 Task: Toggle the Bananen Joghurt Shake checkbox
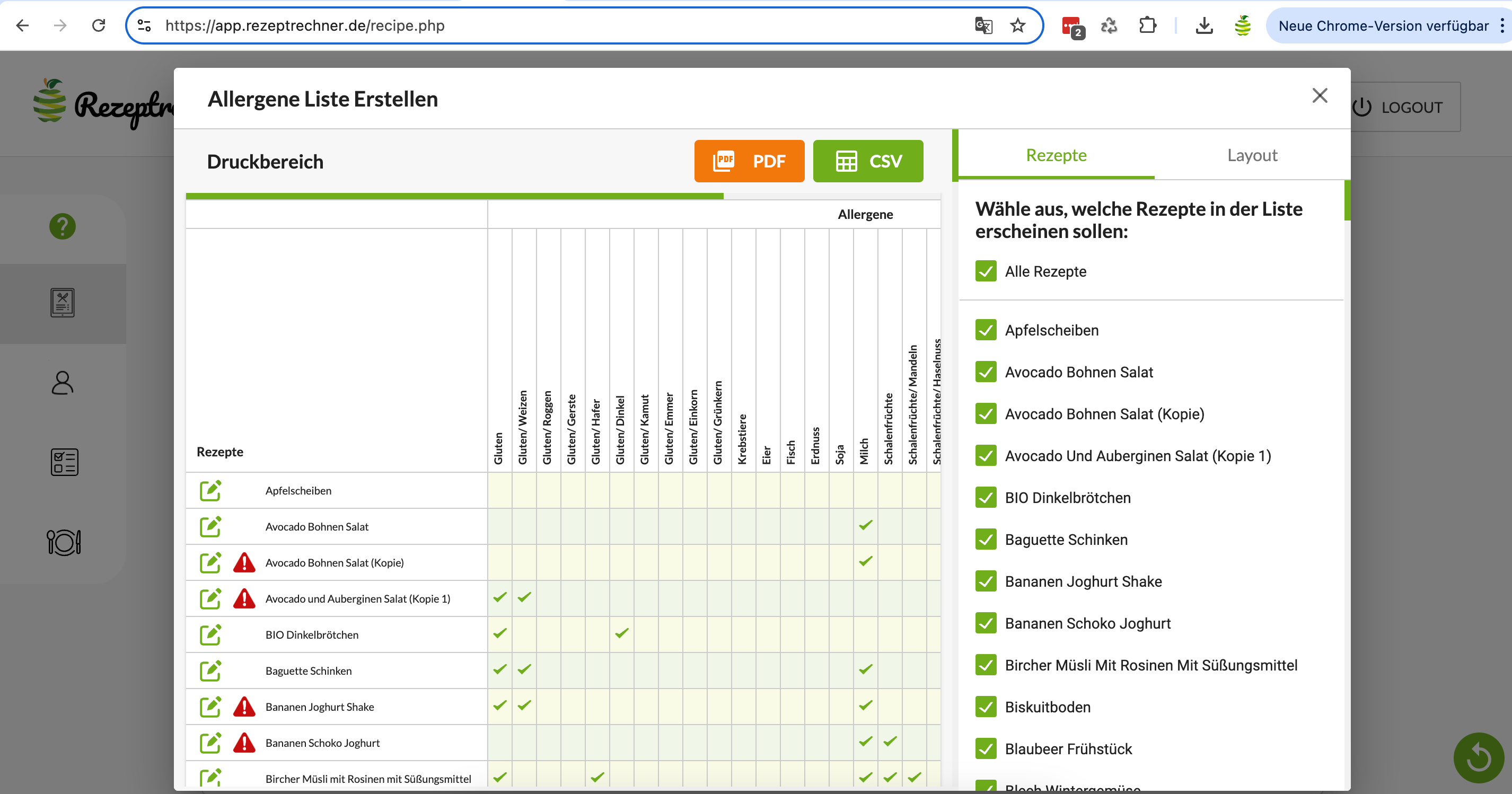click(x=986, y=581)
